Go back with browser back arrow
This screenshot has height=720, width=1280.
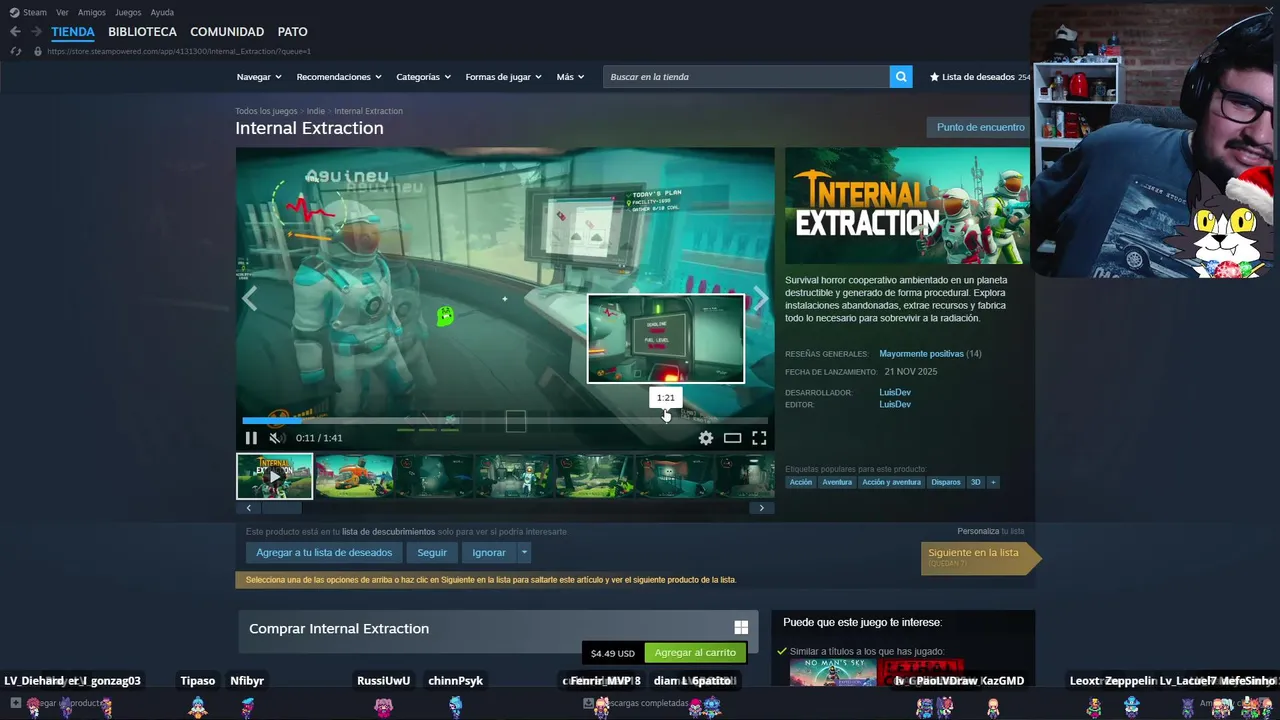[15, 32]
